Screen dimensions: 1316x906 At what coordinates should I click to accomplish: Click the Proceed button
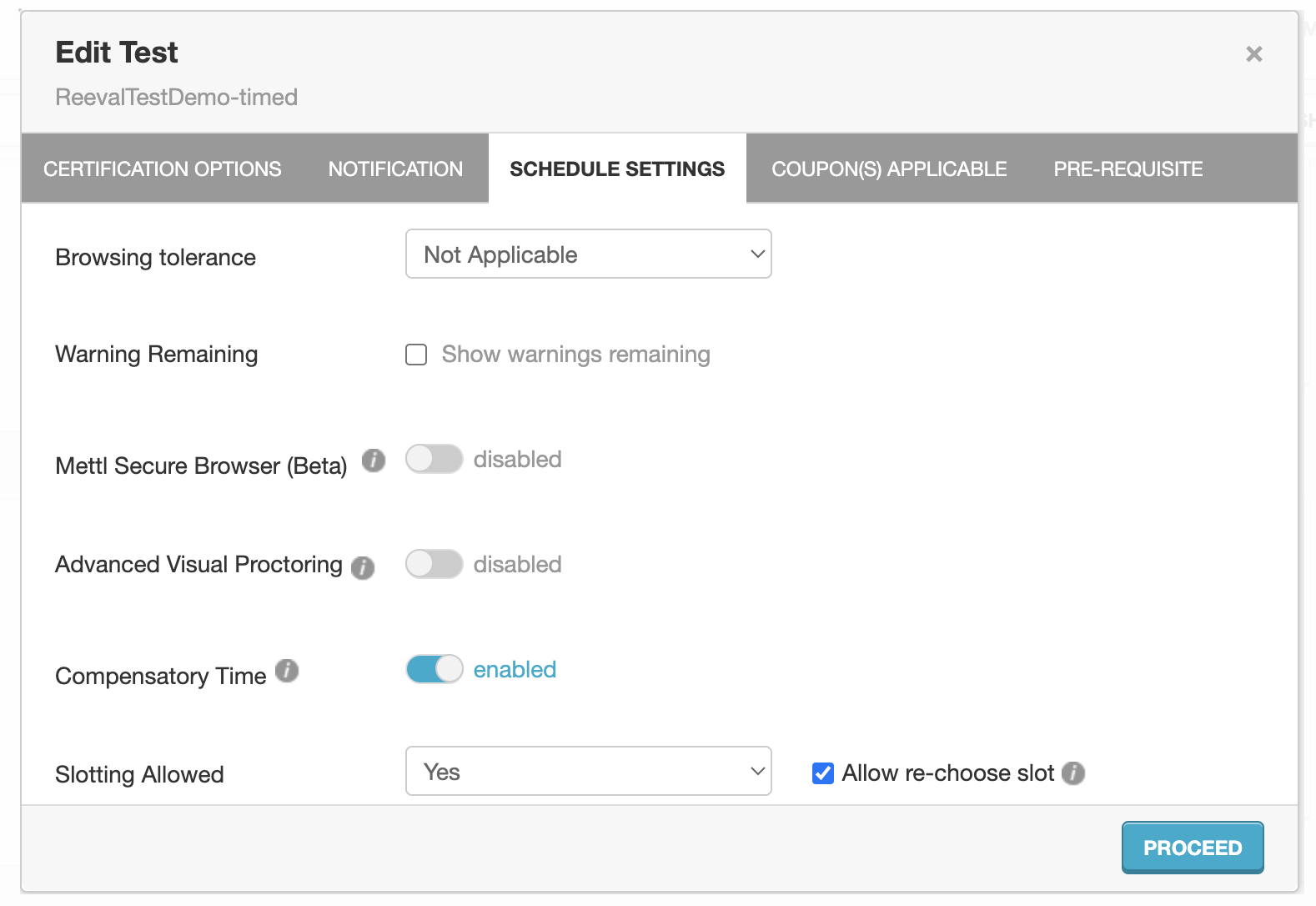(x=1192, y=847)
